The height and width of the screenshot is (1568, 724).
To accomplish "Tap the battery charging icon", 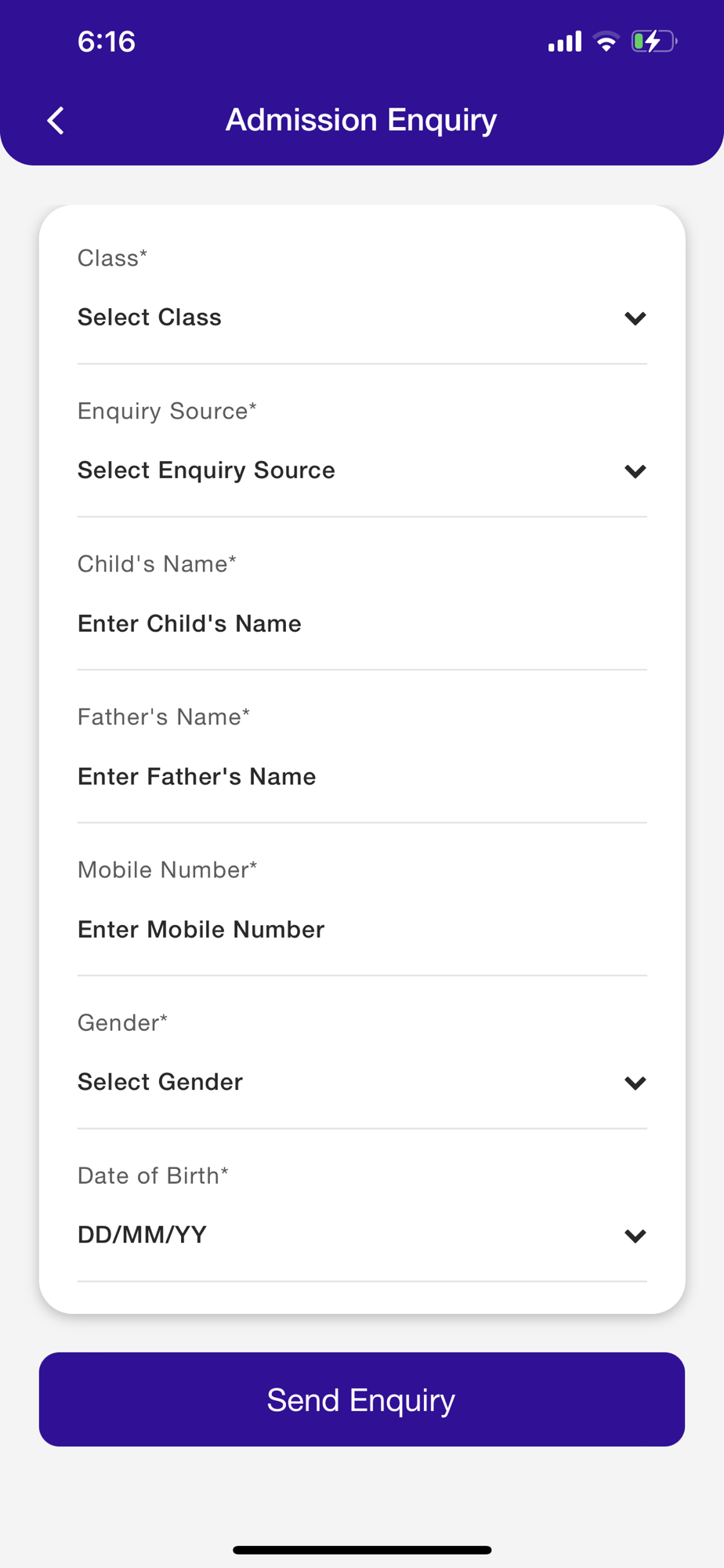I will [x=653, y=42].
